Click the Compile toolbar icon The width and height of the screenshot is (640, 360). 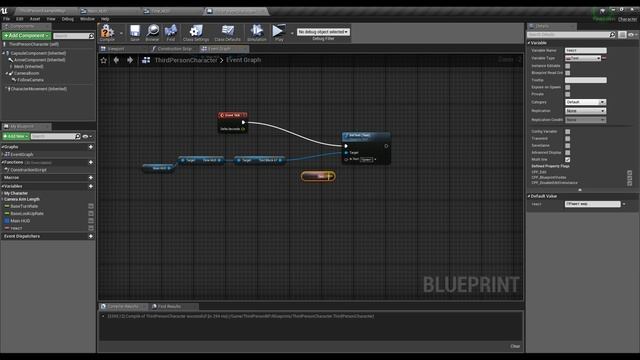107,33
